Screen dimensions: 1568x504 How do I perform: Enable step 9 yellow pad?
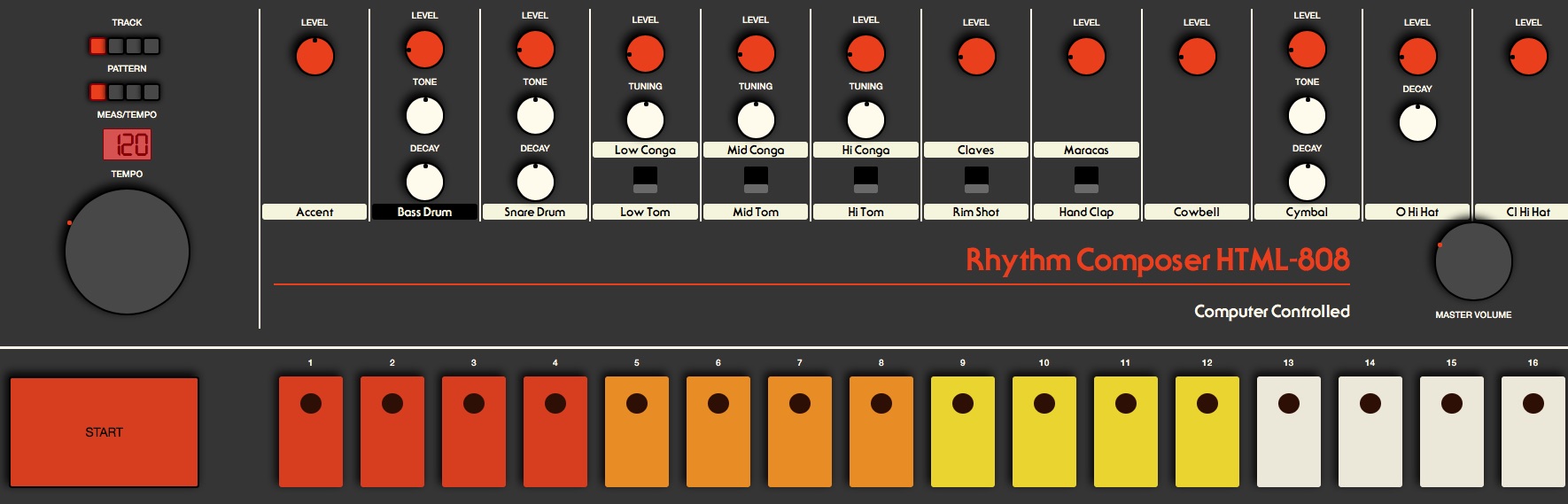click(x=963, y=431)
